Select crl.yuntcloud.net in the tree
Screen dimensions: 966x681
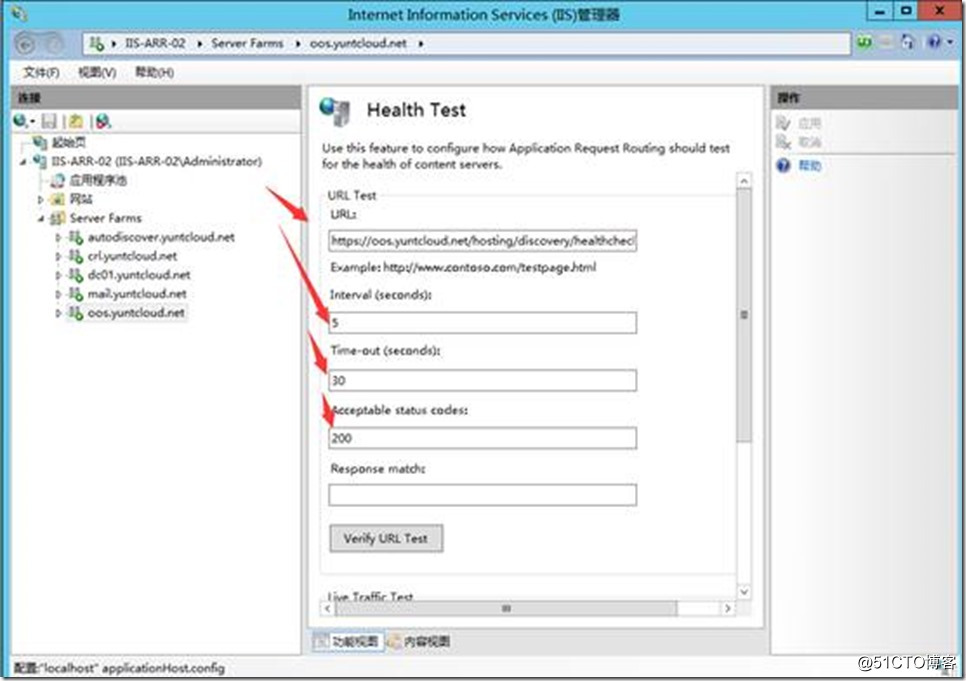(132, 256)
